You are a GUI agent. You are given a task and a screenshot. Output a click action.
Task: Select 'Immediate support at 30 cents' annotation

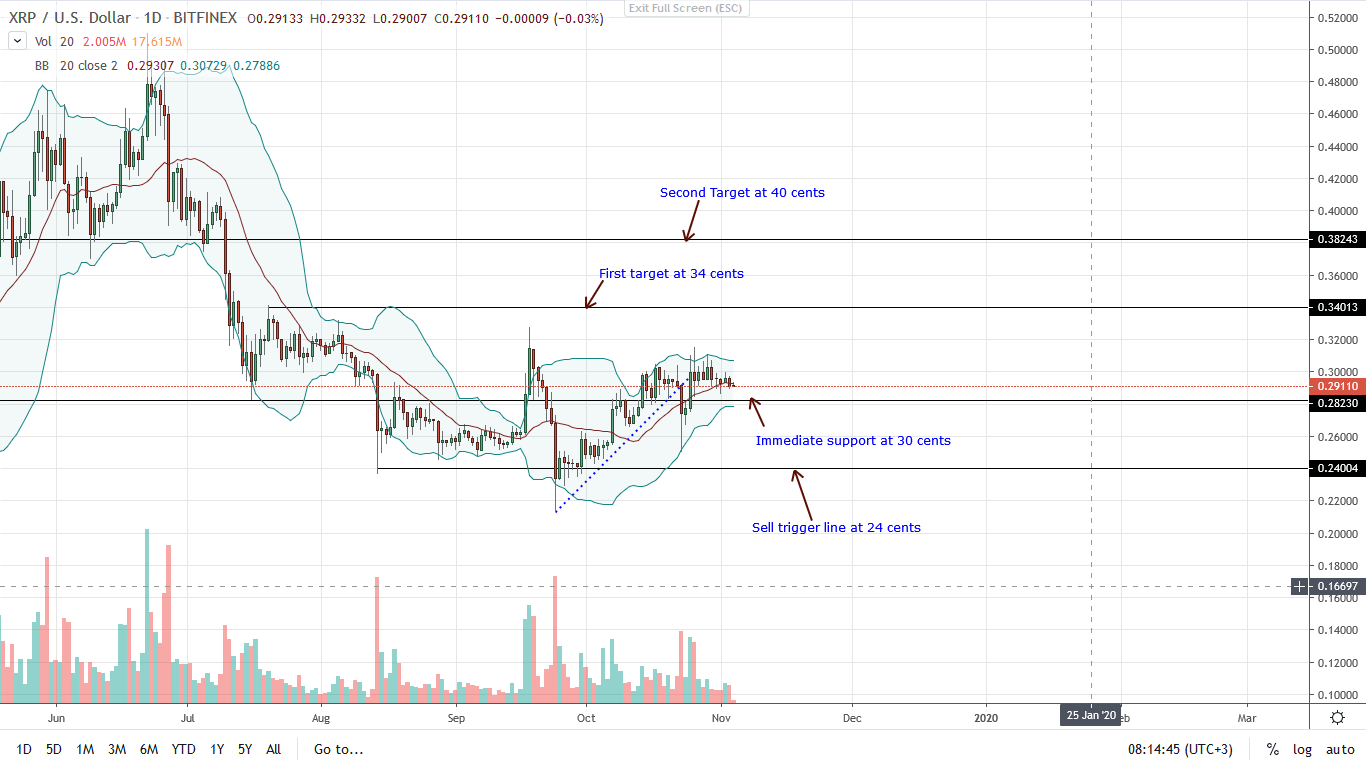point(853,440)
